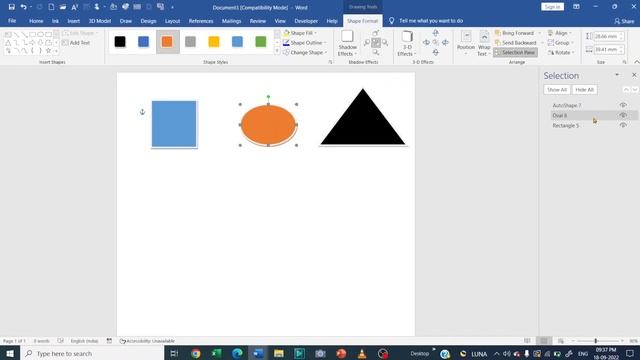640x360 pixels.
Task: Switch to Print Layout view in status bar
Action: click(544, 341)
